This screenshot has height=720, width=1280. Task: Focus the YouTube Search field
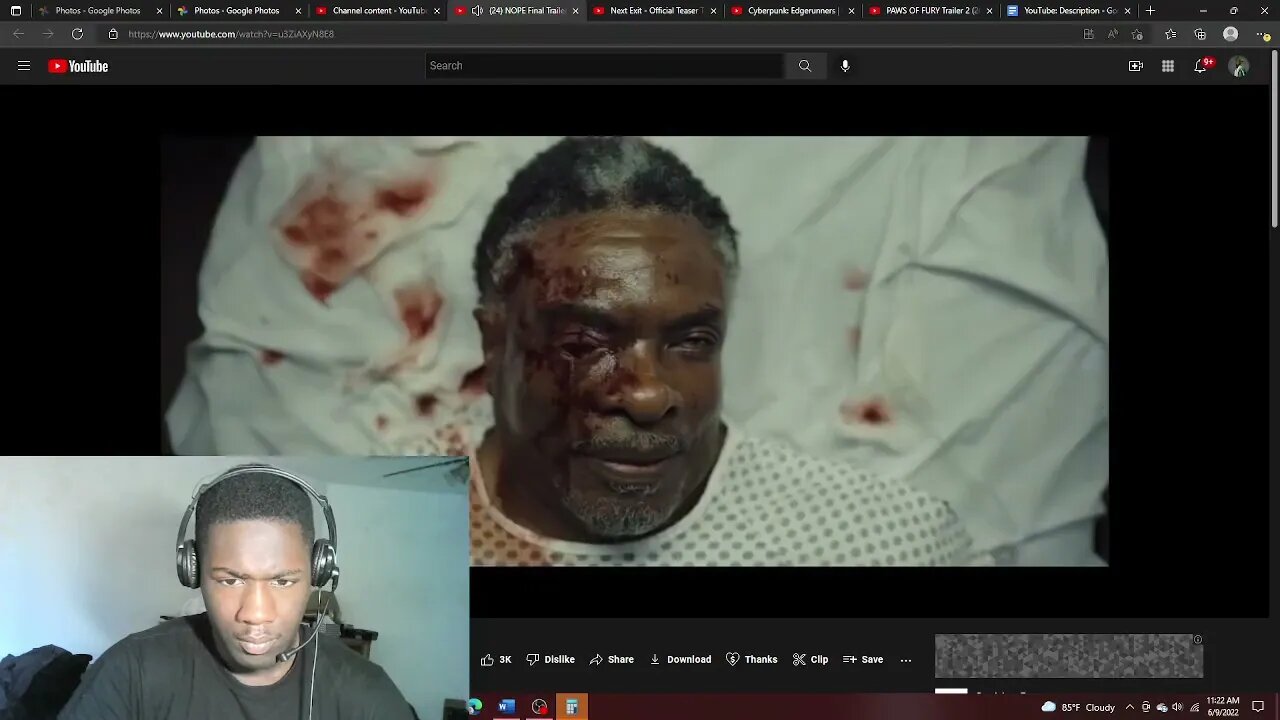[x=604, y=66]
